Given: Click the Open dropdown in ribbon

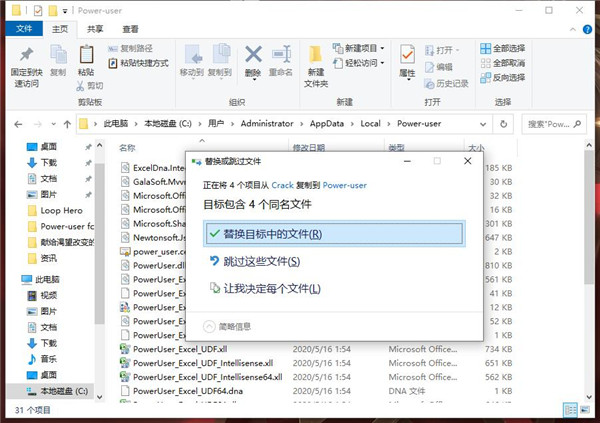Looking at the screenshot, I should [442, 50].
